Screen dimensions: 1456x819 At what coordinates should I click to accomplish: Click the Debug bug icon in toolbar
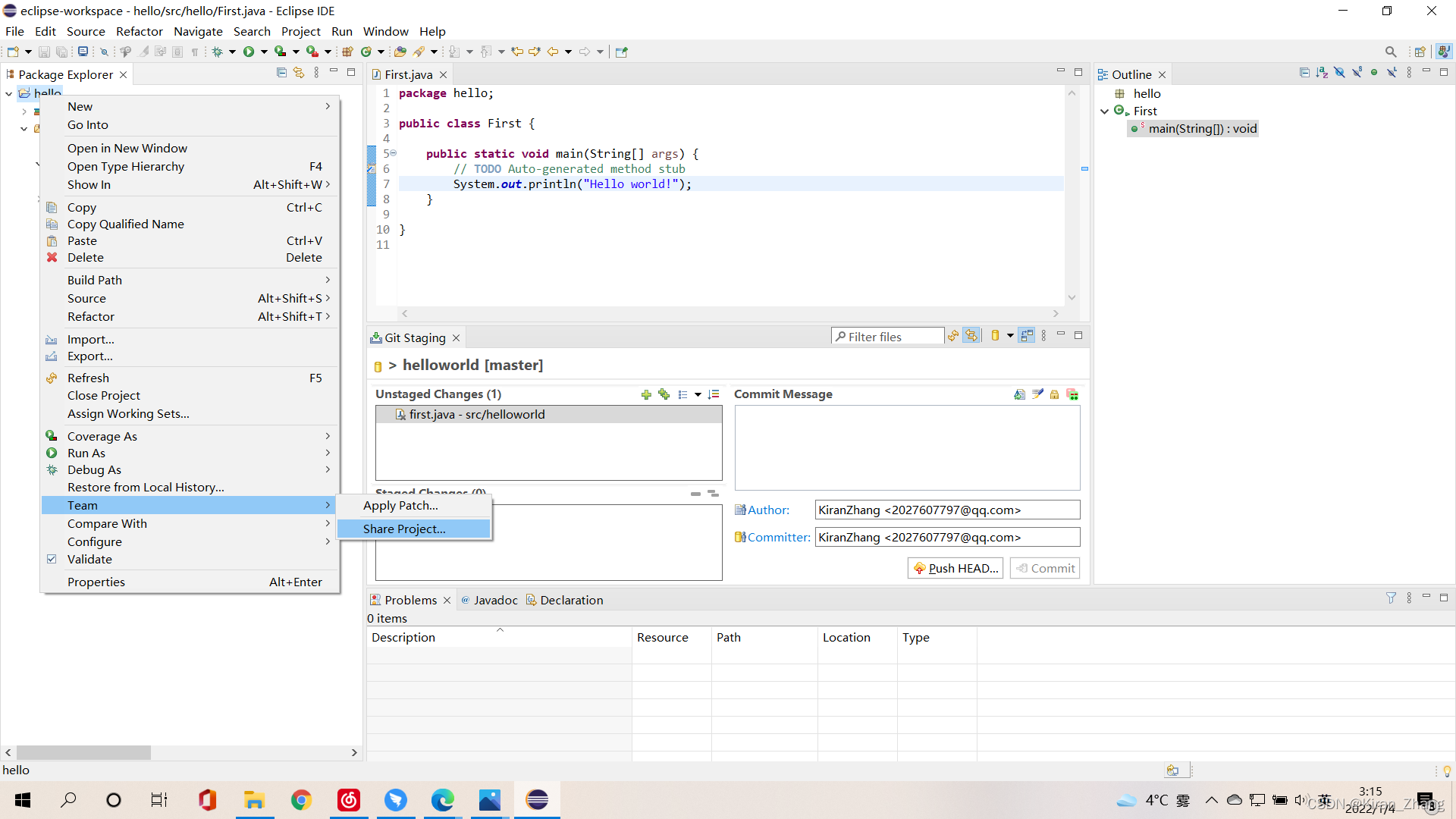pos(218,52)
